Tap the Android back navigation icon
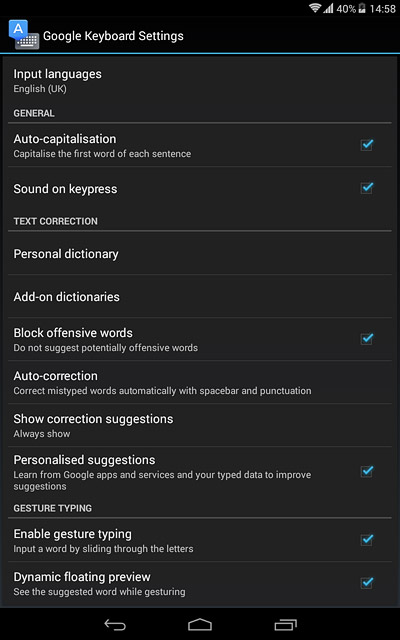 (115, 624)
